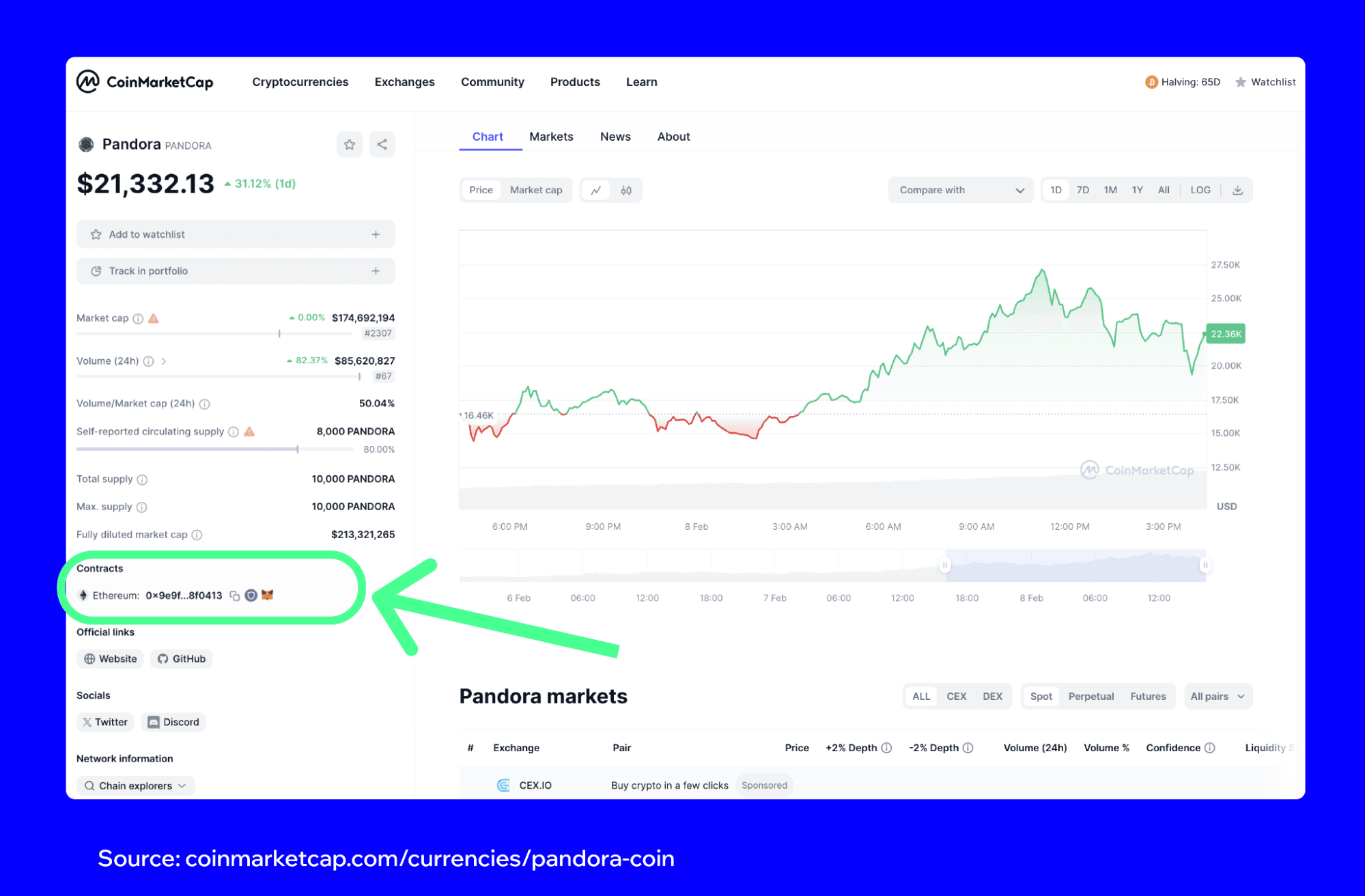This screenshot has height=896, width=1365.
Task: Open the All pairs dropdown
Action: [1218, 697]
